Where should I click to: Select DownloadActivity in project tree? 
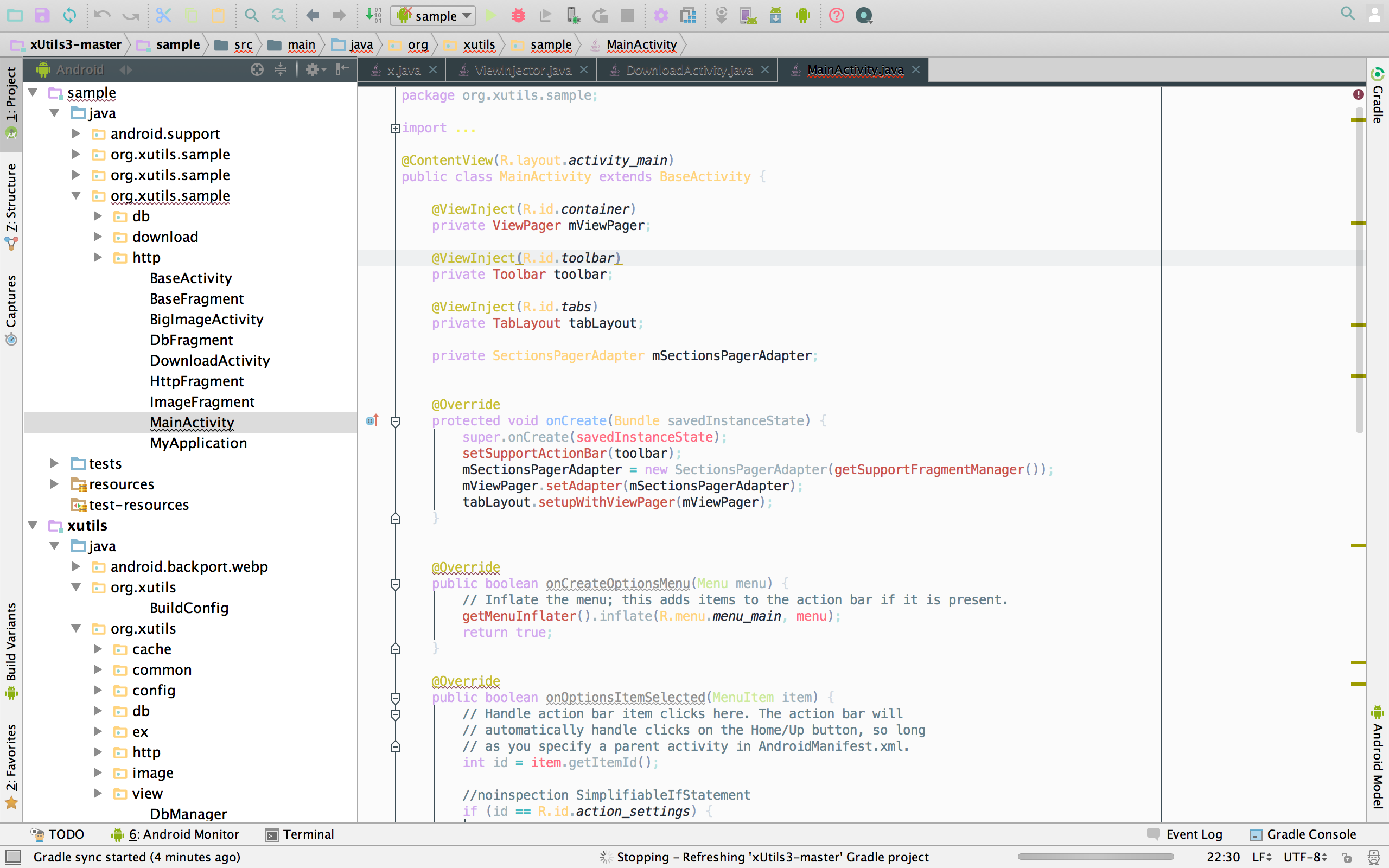209,361
